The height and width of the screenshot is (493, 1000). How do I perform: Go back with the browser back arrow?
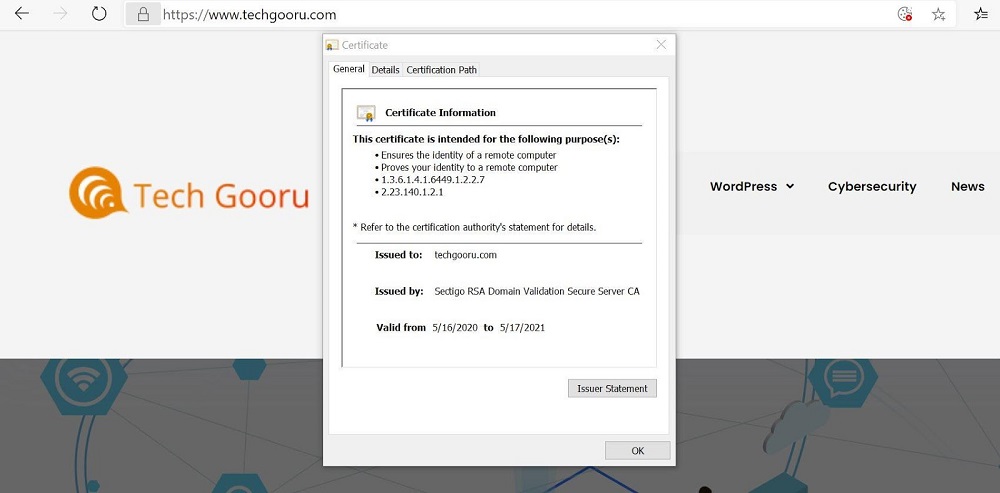(22, 14)
